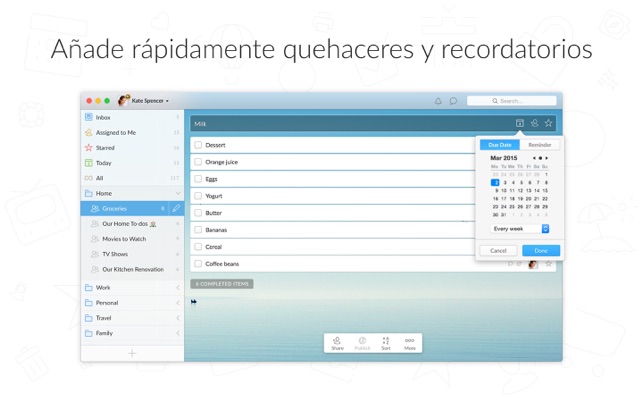
Task: Go to previous month in the calendar
Action: tap(534, 158)
